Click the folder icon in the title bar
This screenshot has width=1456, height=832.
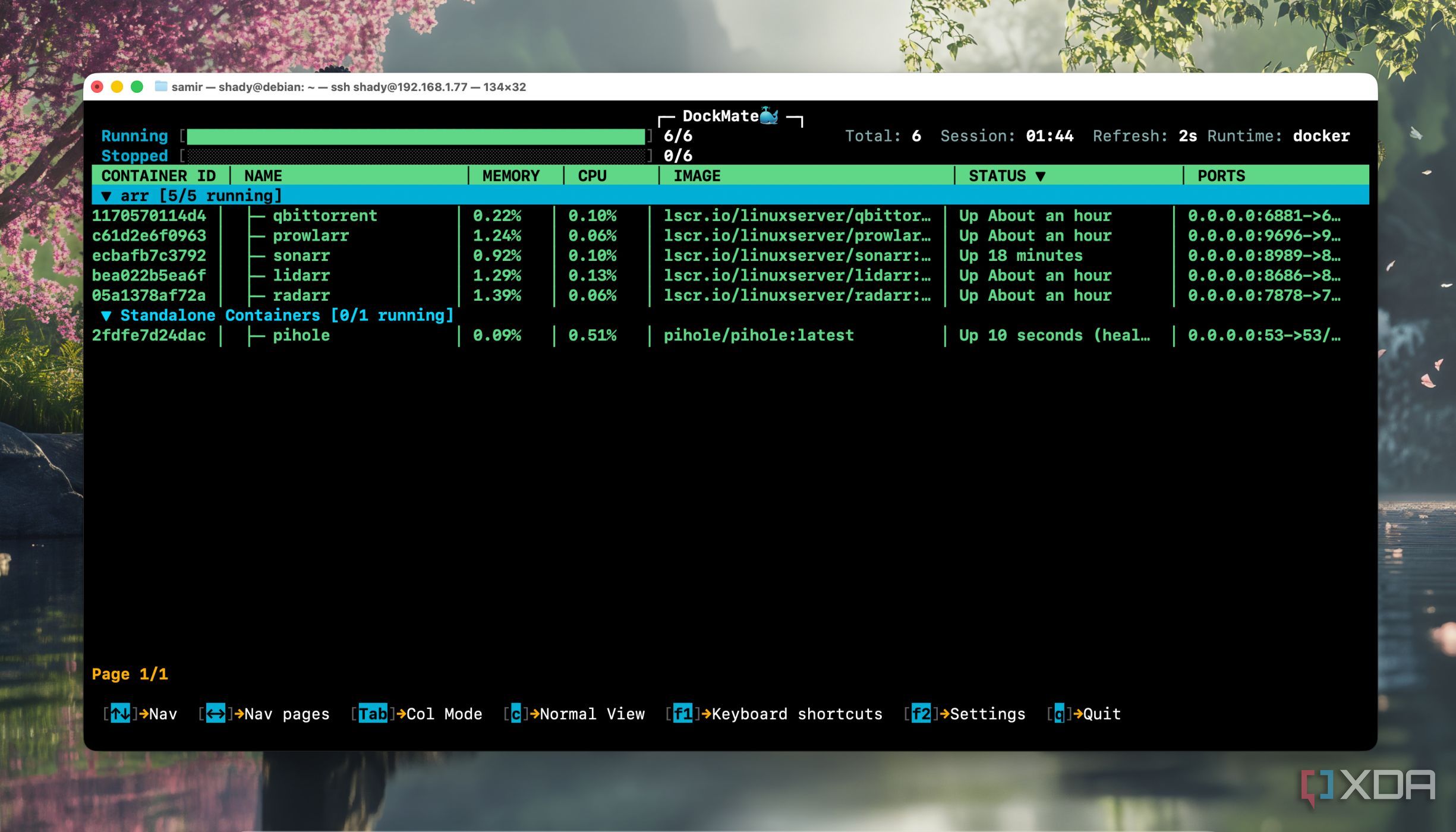(x=160, y=87)
